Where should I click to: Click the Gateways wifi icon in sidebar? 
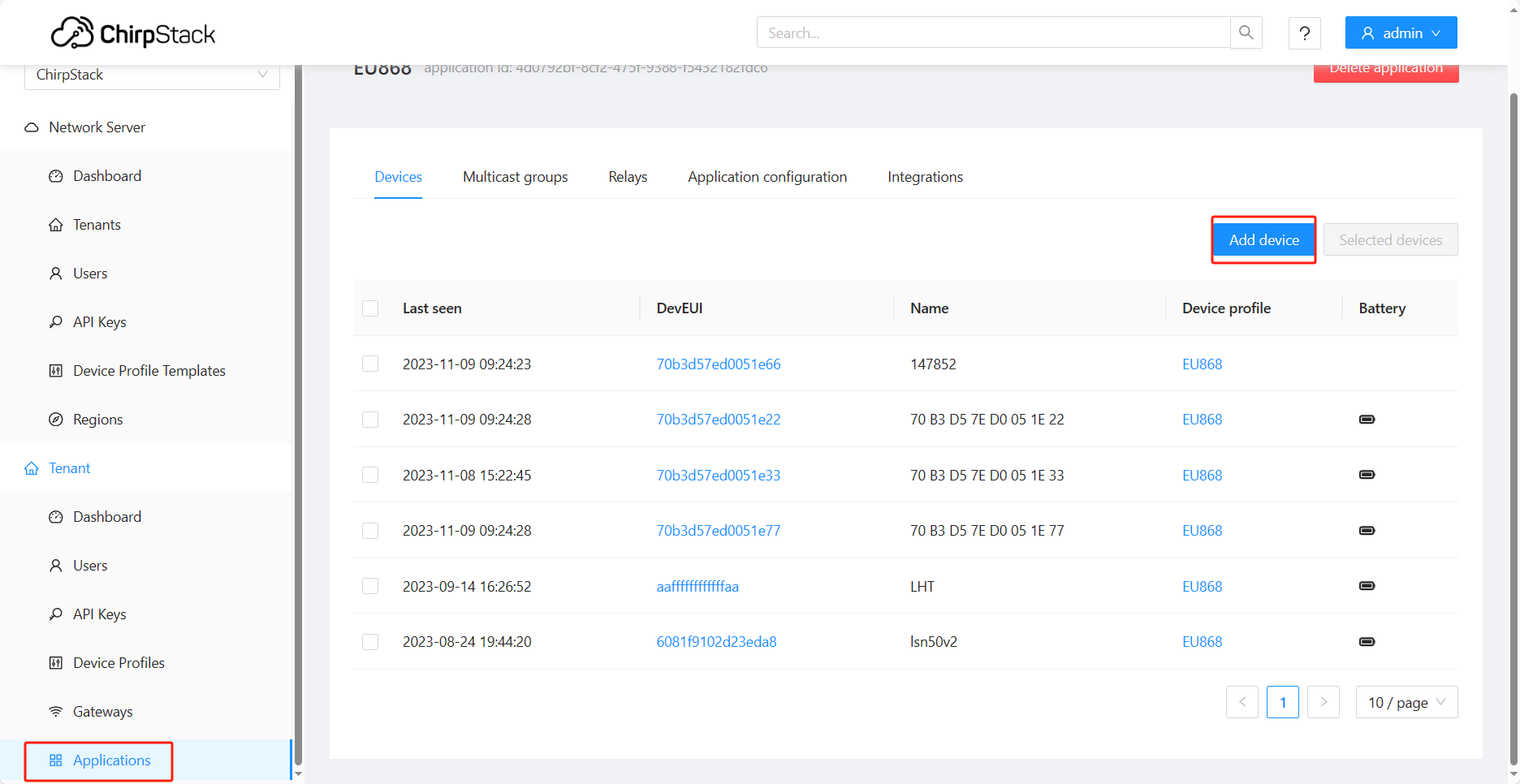tap(56, 712)
